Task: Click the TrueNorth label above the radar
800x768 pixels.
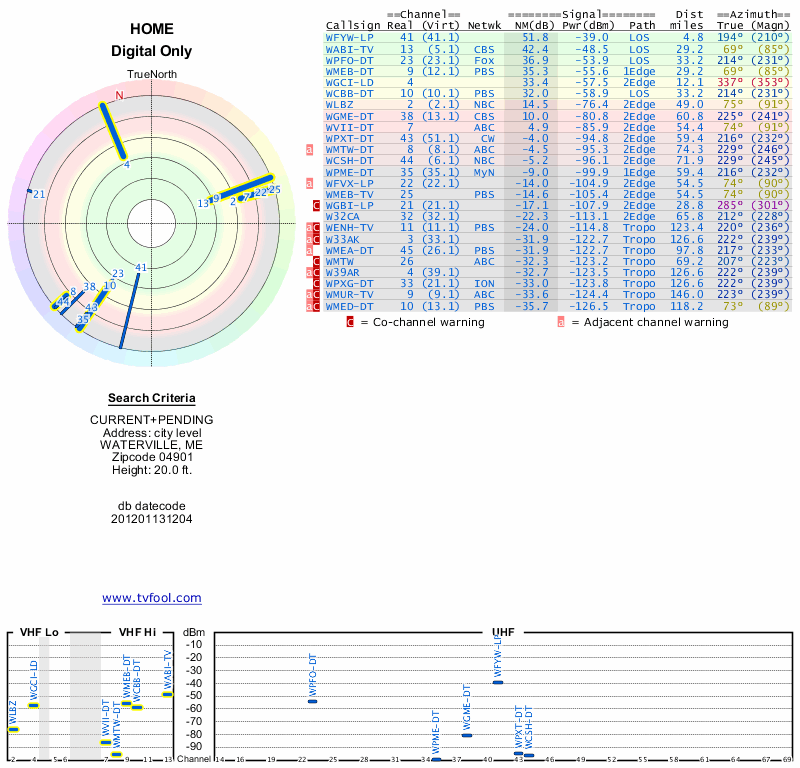Action: click(151, 76)
